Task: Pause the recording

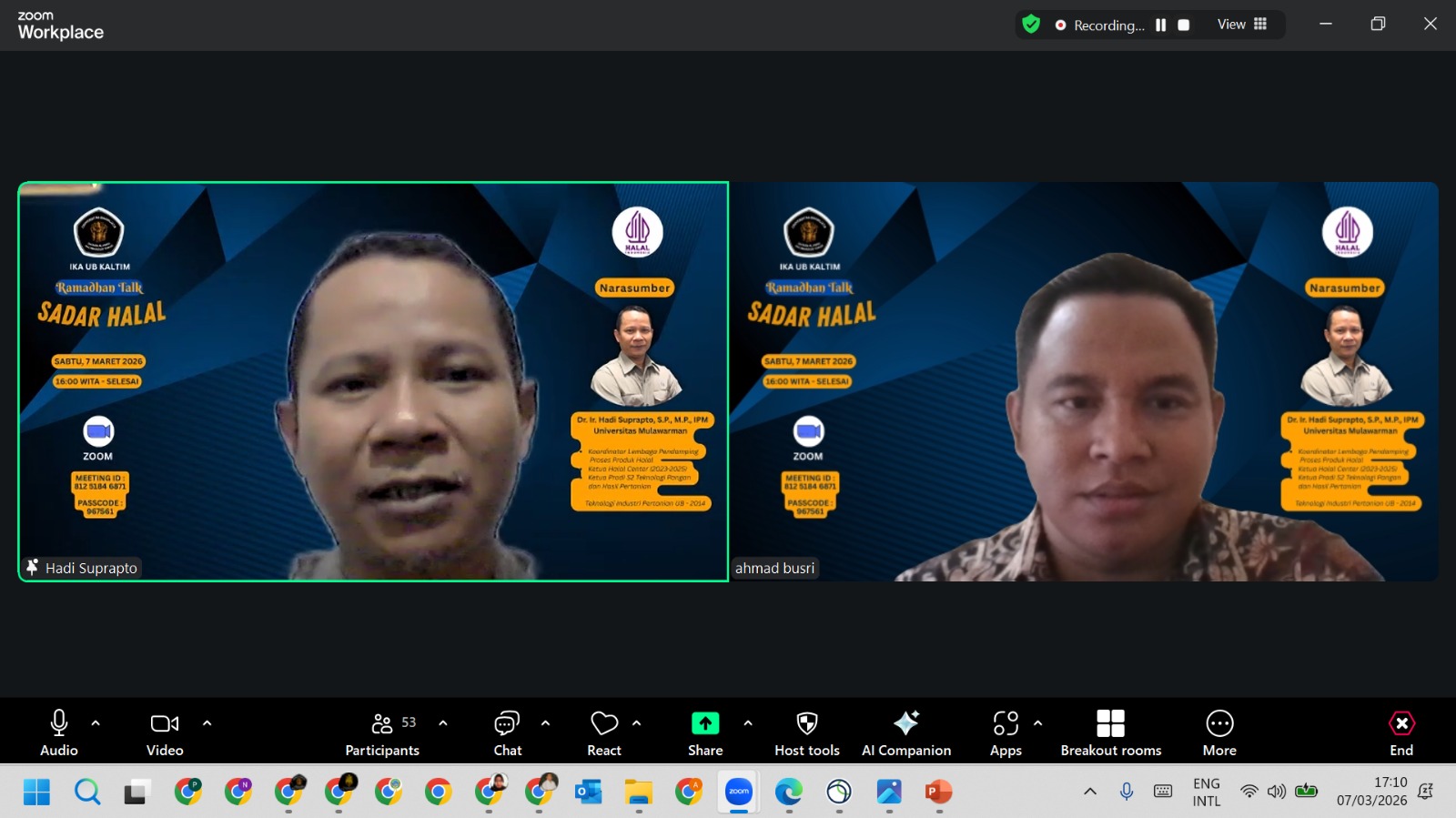Action: (x=1161, y=25)
